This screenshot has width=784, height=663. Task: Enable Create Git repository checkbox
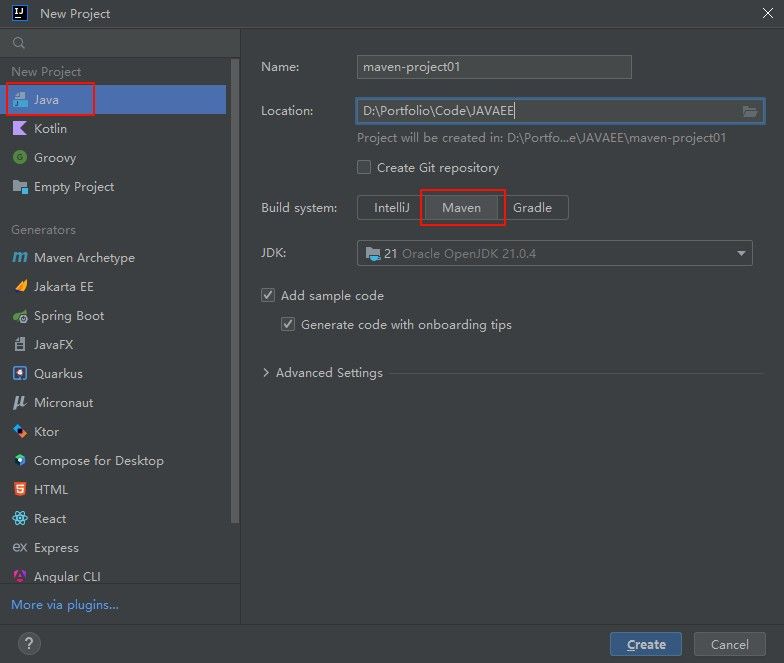point(364,167)
